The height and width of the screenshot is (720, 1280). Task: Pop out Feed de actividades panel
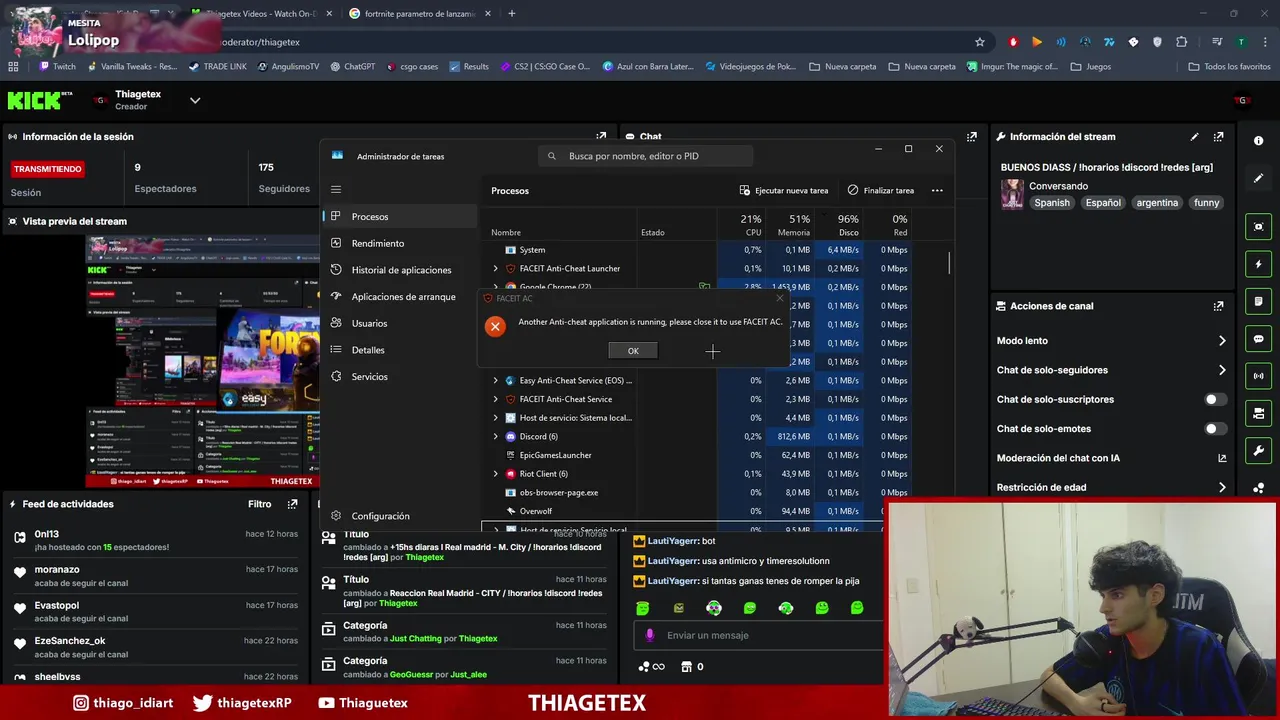pos(292,504)
